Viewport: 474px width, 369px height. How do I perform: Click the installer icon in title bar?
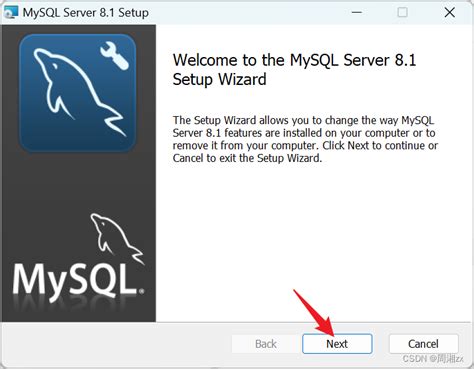(11, 12)
